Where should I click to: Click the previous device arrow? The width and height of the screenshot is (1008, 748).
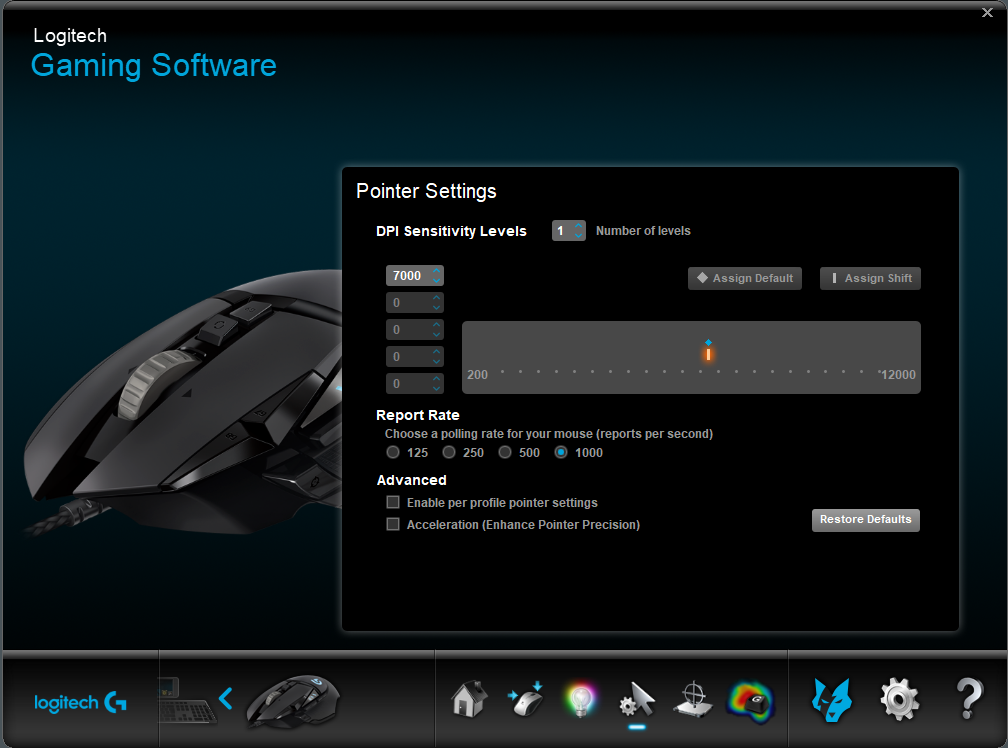[x=226, y=699]
